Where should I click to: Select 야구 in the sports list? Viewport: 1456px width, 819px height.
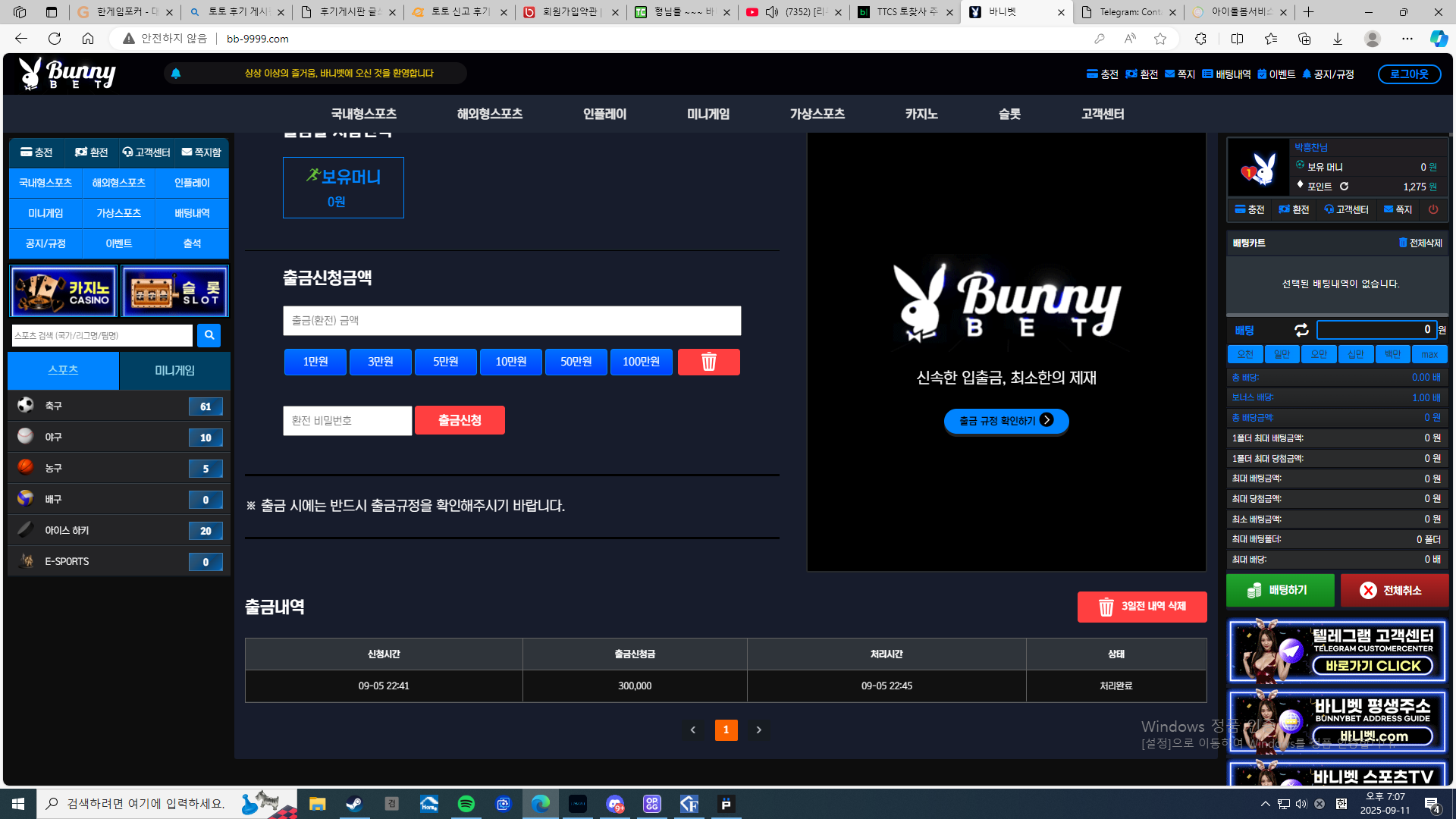coord(119,437)
